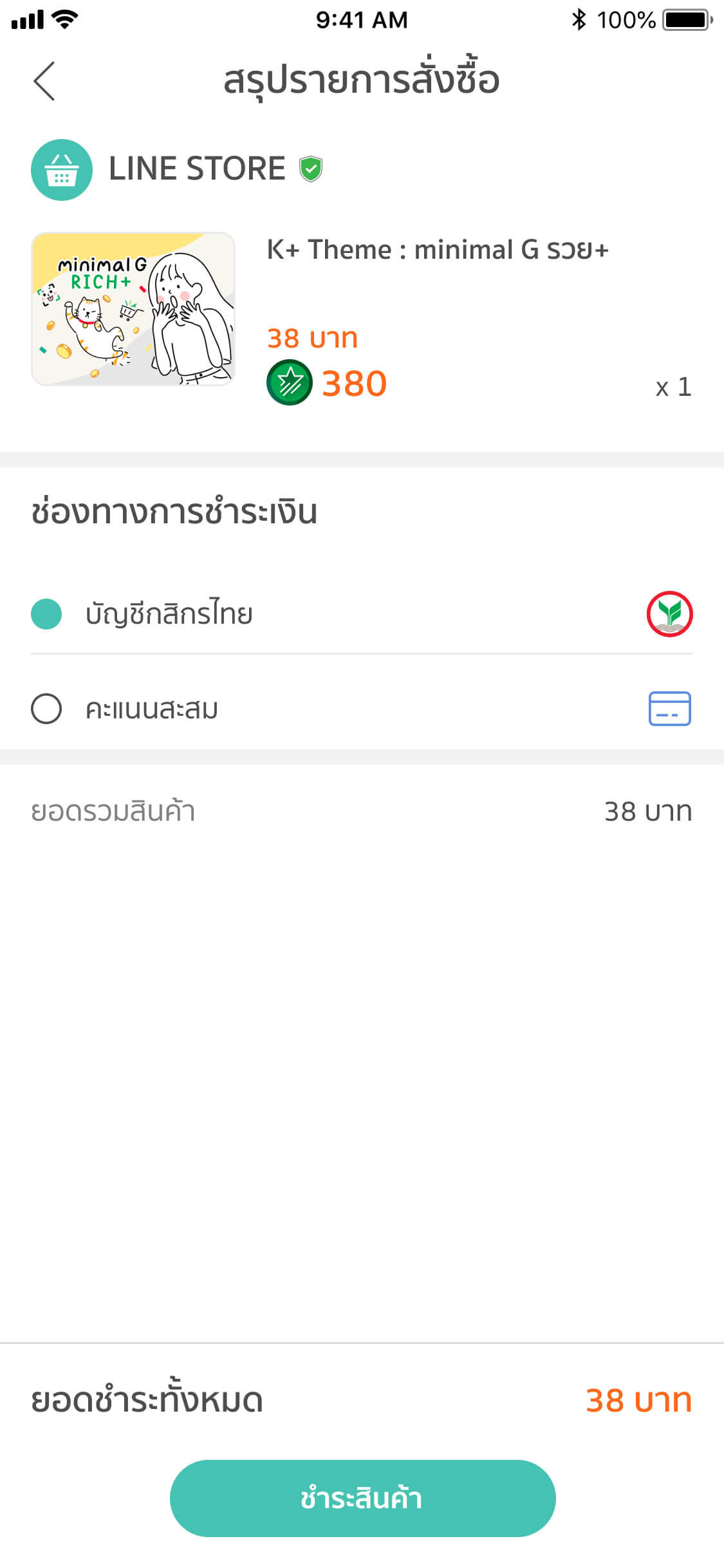Open the minimal G RICH+ theme thumbnail
Image resolution: width=724 pixels, height=1568 pixels.
133,309
